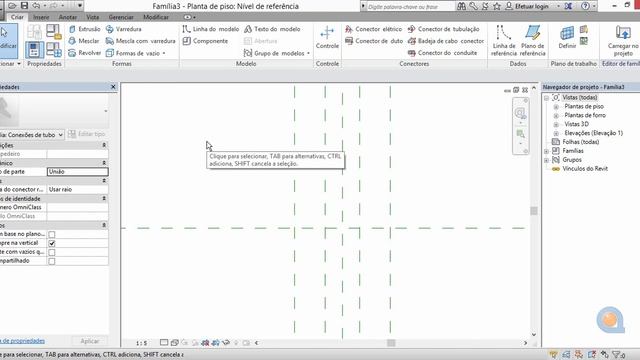The width and height of the screenshot is (640, 360).
Task: Expand the Plantas de forro node
Action: coord(556,116)
